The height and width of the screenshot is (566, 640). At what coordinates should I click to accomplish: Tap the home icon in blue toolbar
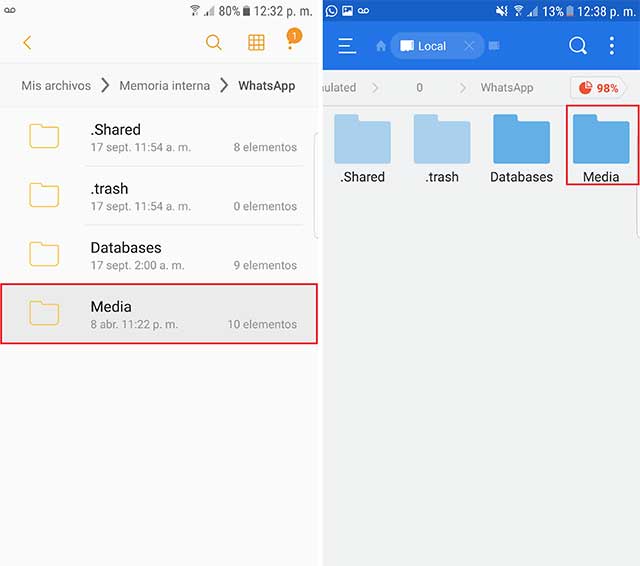381,46
